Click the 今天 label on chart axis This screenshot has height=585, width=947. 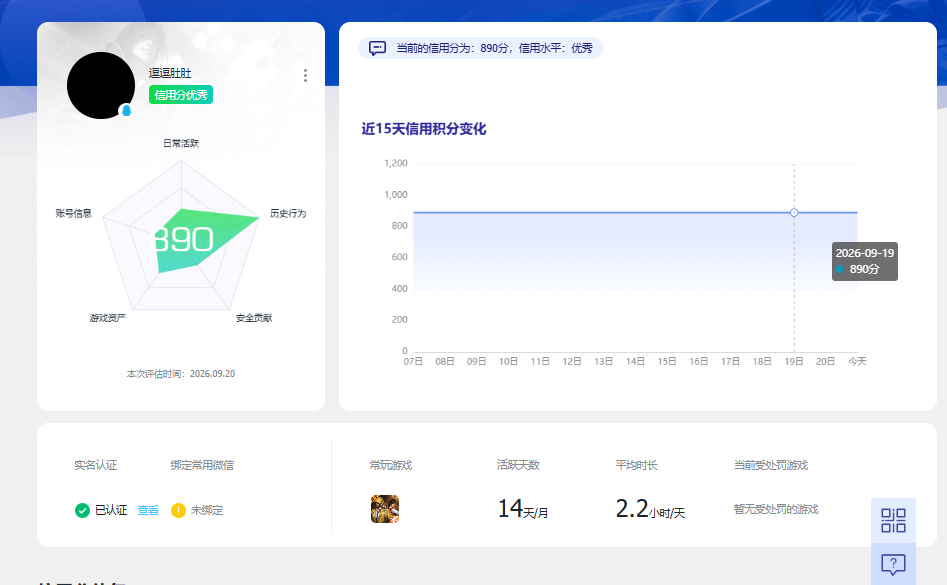(858, 362)
